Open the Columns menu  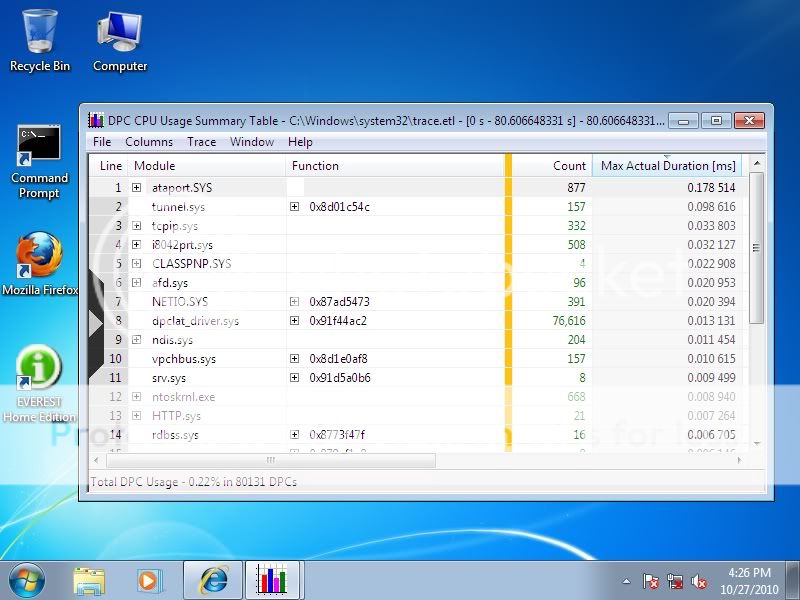click(x=149, y=141)
